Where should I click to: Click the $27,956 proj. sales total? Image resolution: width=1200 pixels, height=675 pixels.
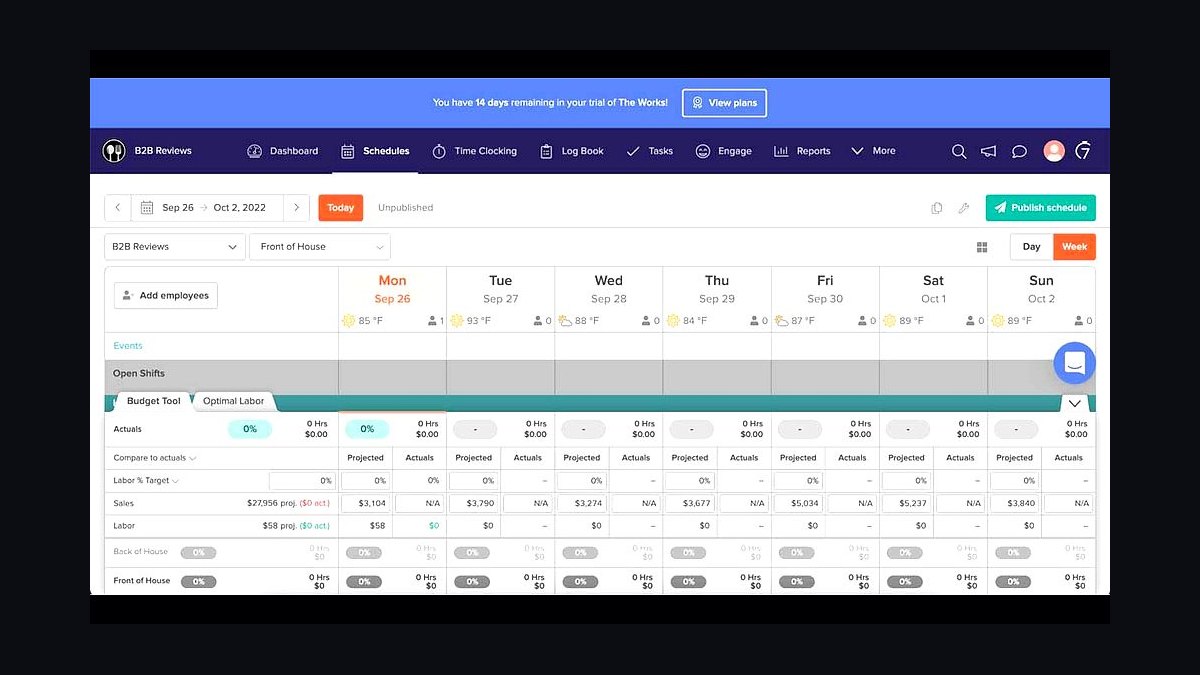coord(272,503)
